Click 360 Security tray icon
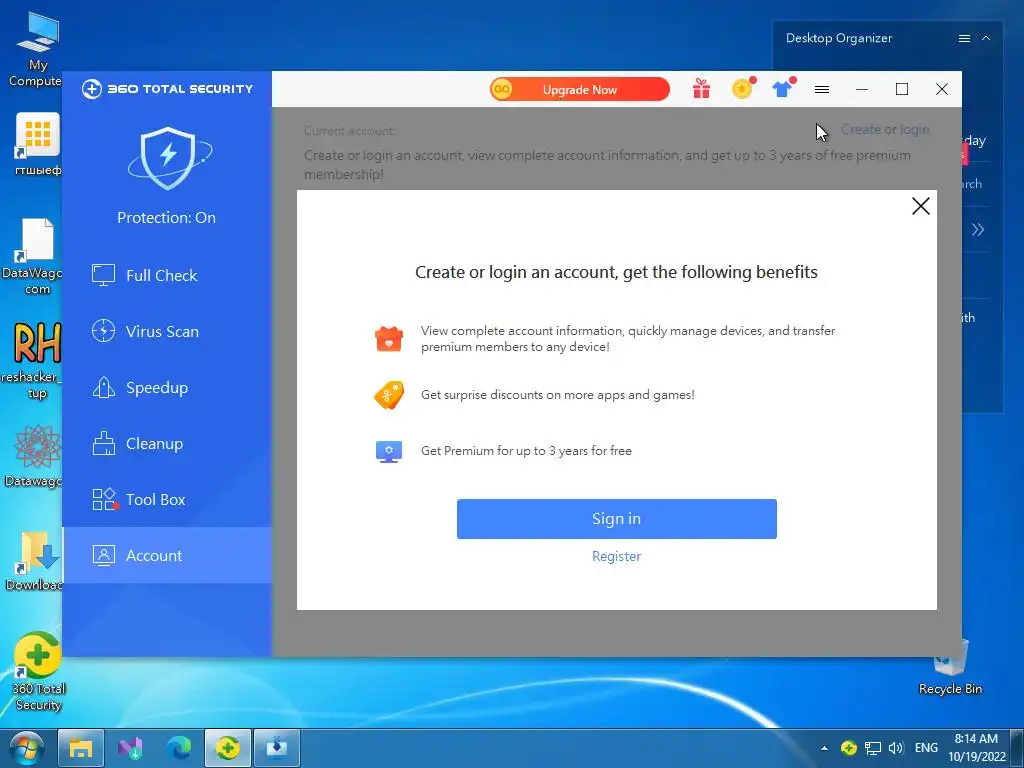1024x768 pixels. 848,748
